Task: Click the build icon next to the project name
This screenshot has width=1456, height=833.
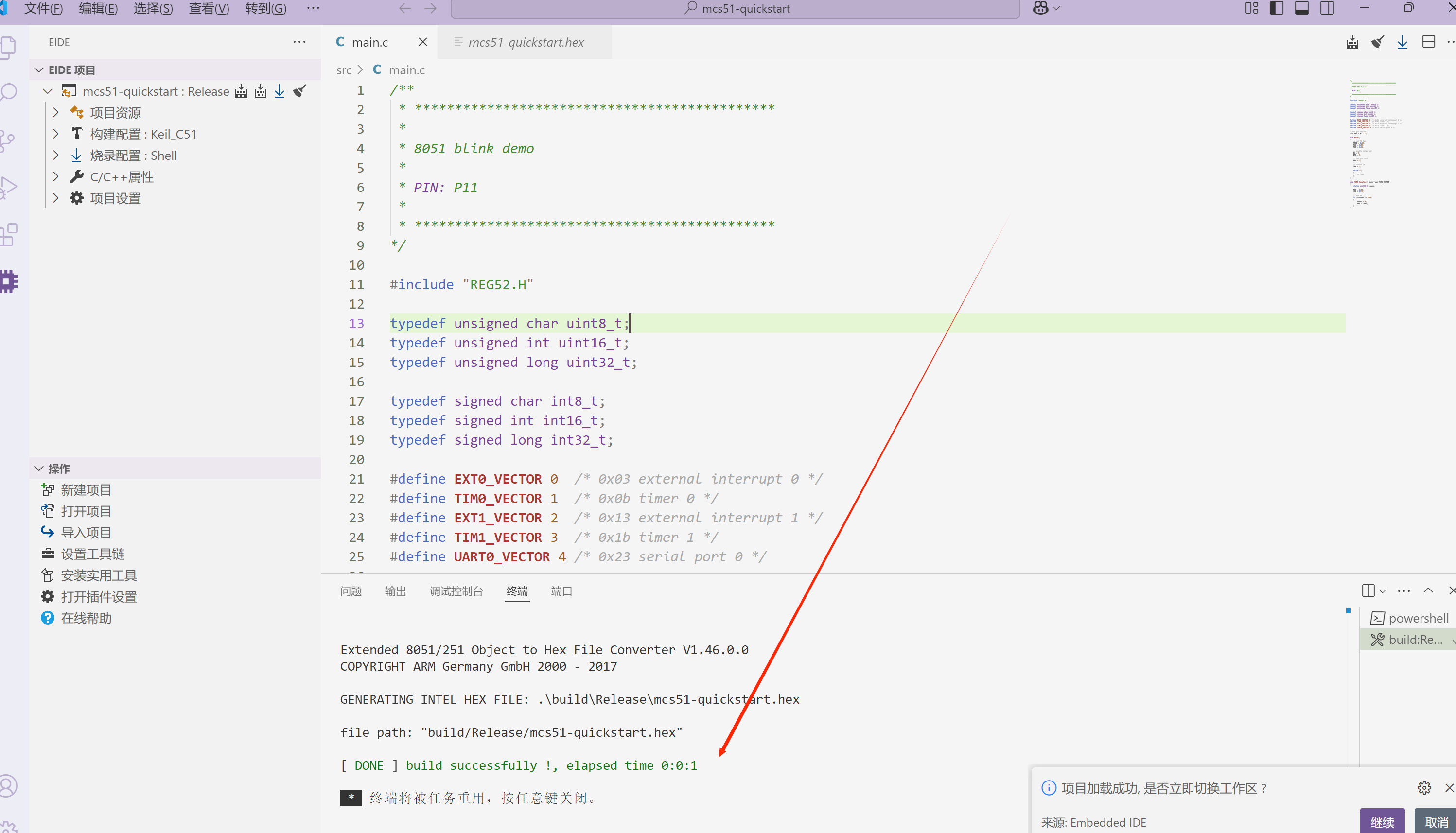Action: point(241,91)
